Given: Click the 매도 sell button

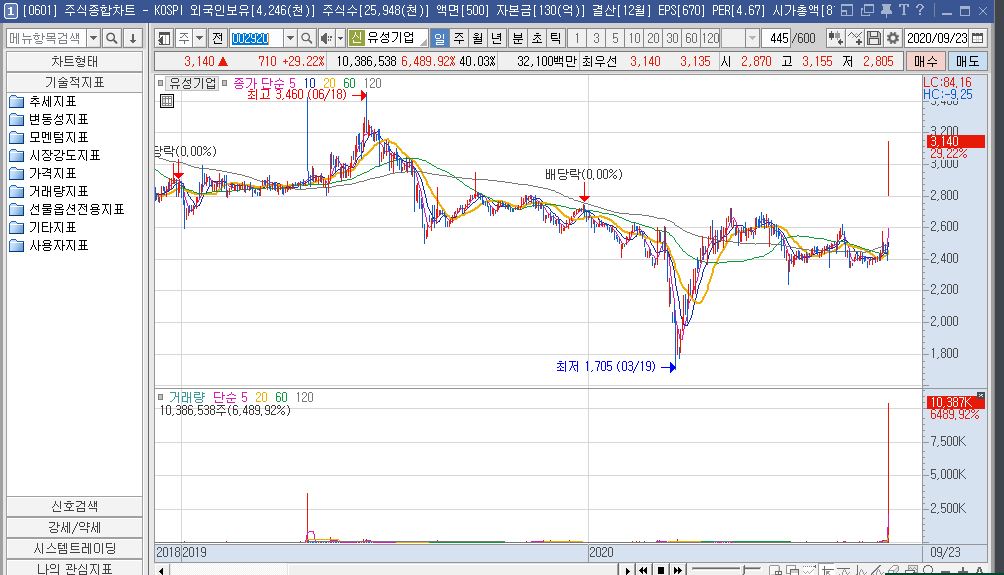Looking at the screenshot, I should pos(968,61).
